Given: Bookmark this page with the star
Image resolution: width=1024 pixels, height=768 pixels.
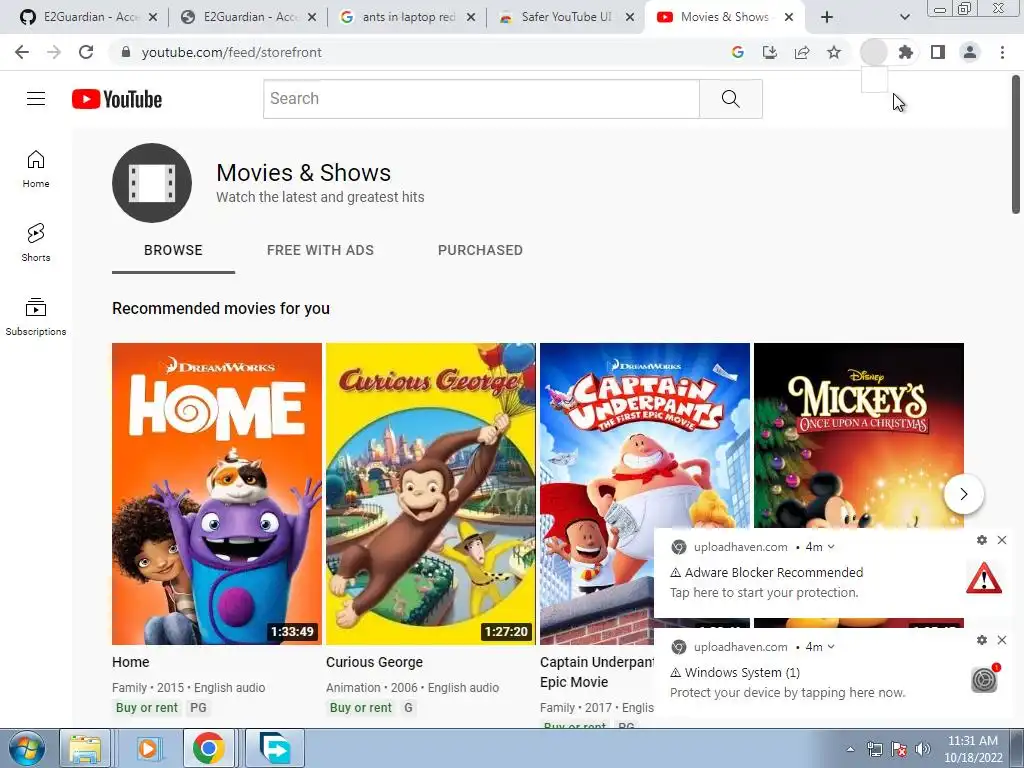Looking at the screenshot, I should pos(834,52).
